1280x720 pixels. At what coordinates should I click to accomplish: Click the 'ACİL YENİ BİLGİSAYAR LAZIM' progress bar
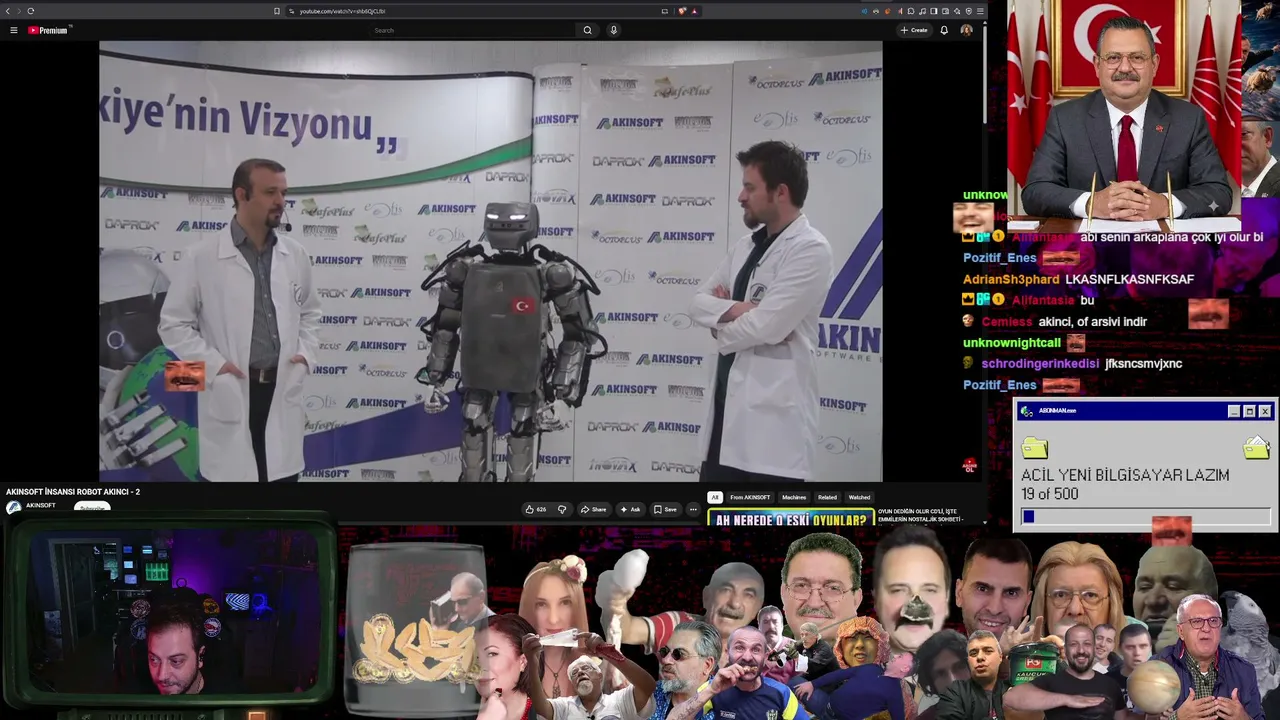point(1145,516)
